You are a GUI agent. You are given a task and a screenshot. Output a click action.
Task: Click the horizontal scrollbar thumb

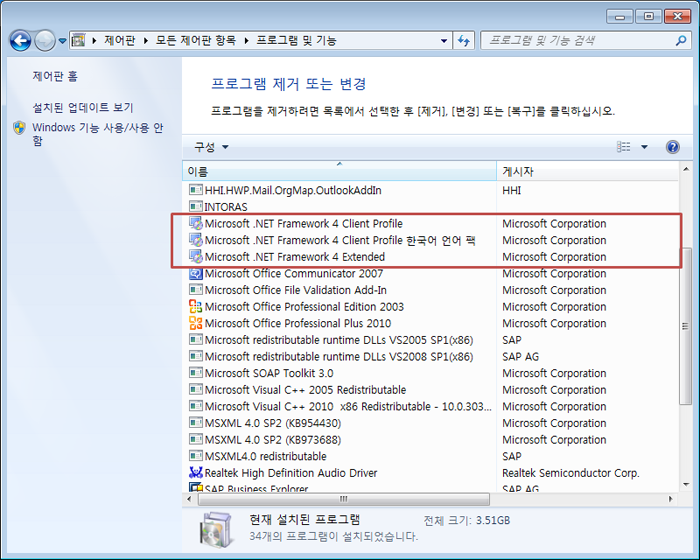pos(343,499)
